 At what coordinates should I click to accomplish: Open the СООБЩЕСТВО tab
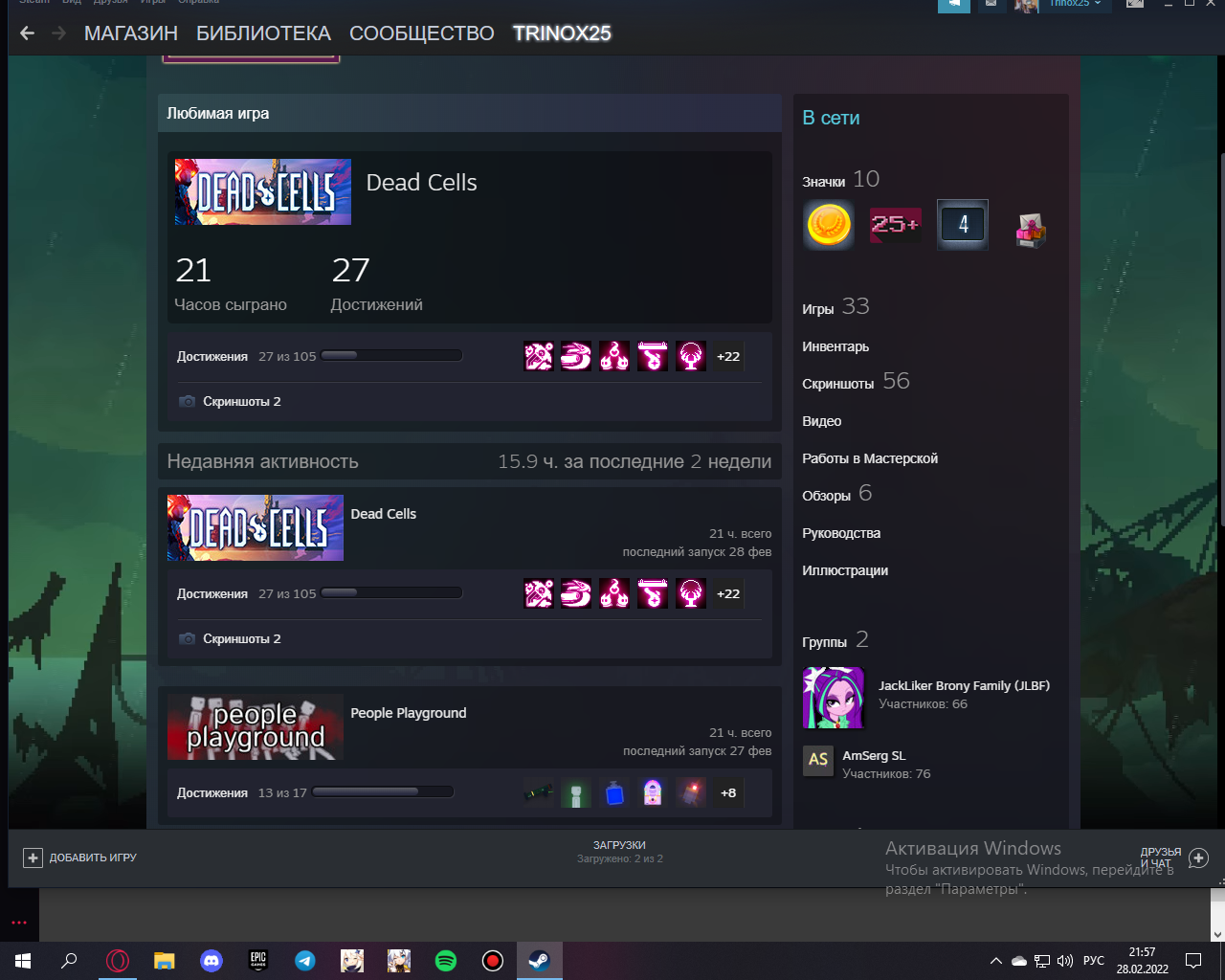click(422, 33)
